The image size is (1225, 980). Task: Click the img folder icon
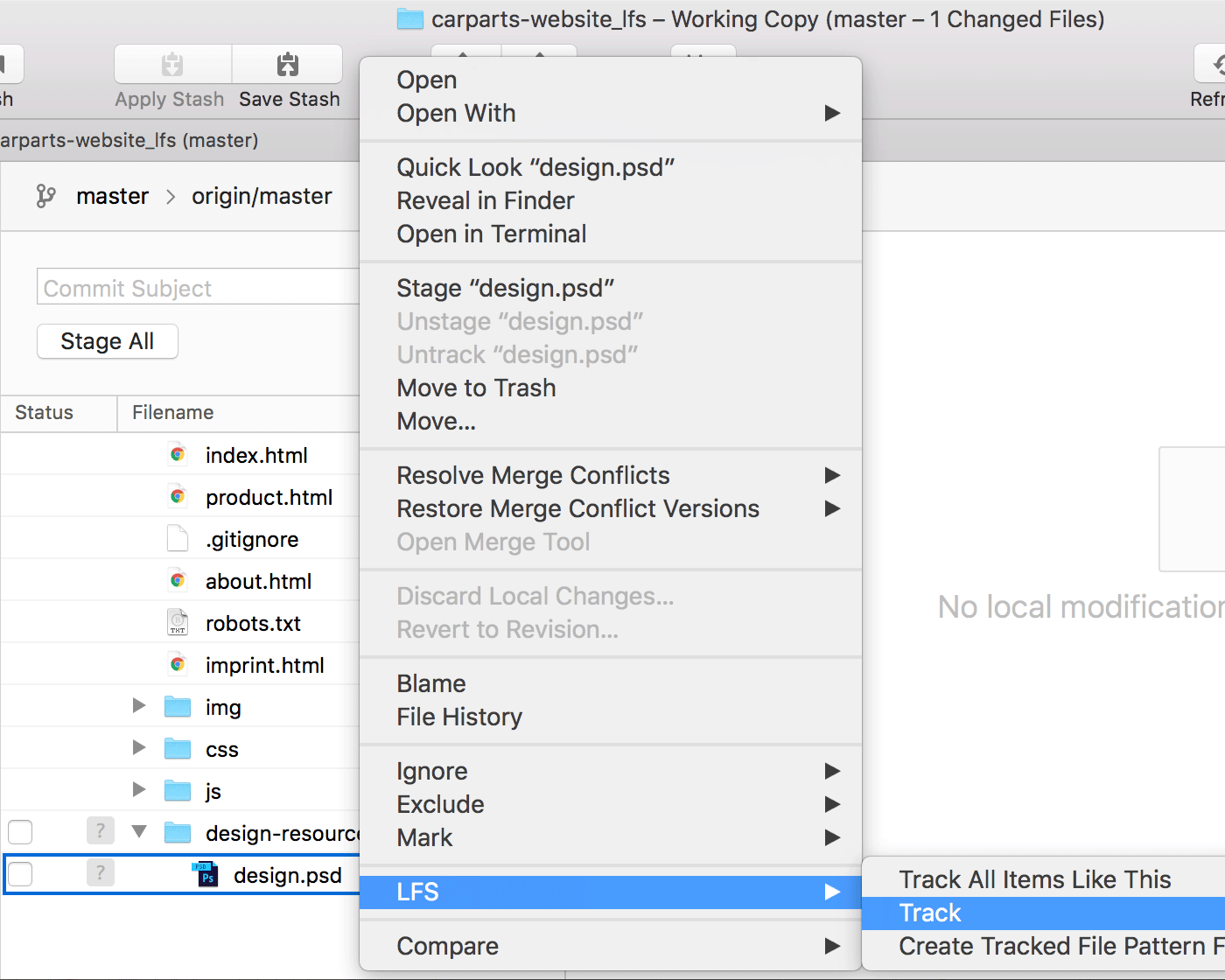tap(177, 706)
